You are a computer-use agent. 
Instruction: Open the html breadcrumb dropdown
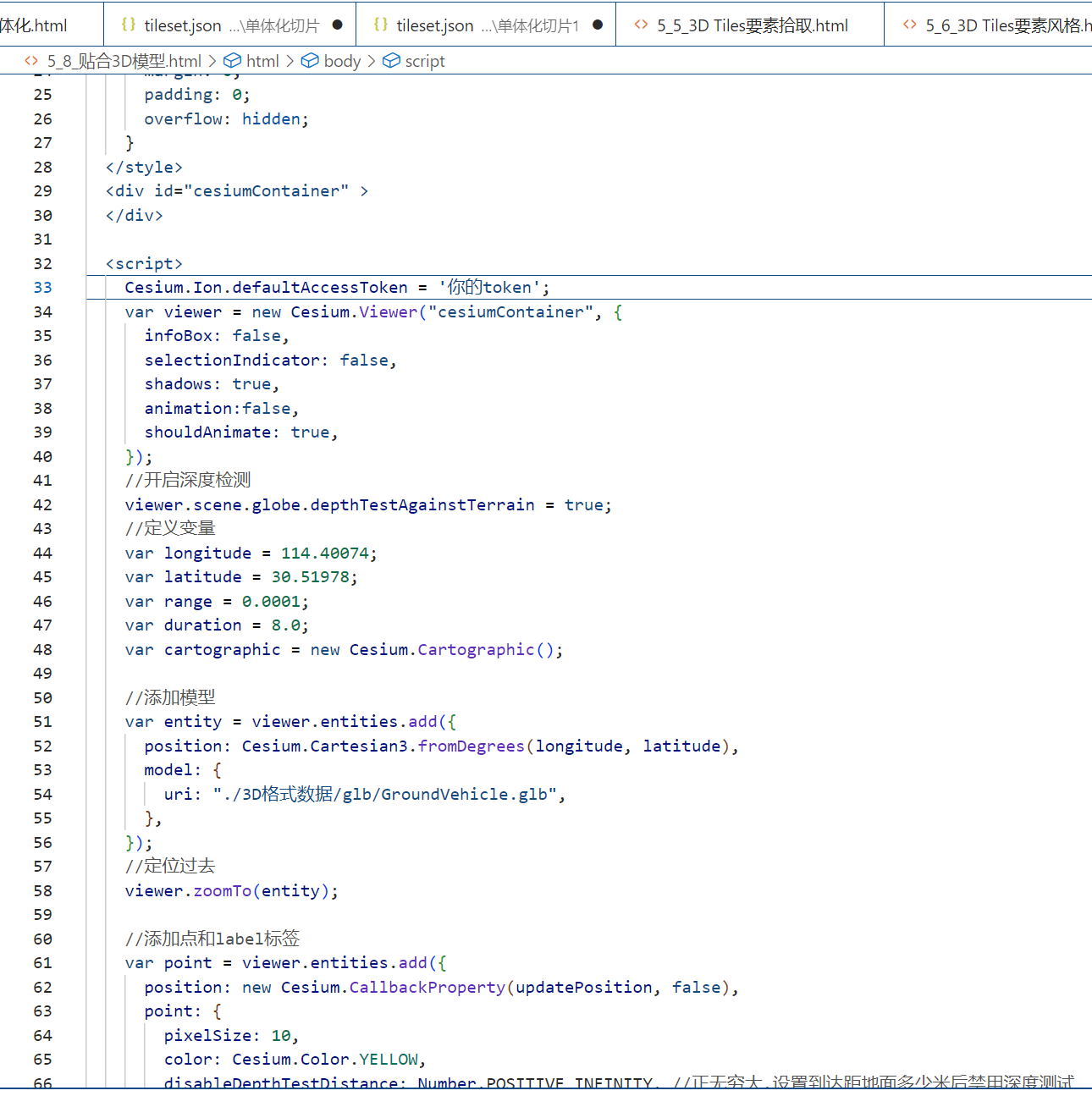point(262,61)
